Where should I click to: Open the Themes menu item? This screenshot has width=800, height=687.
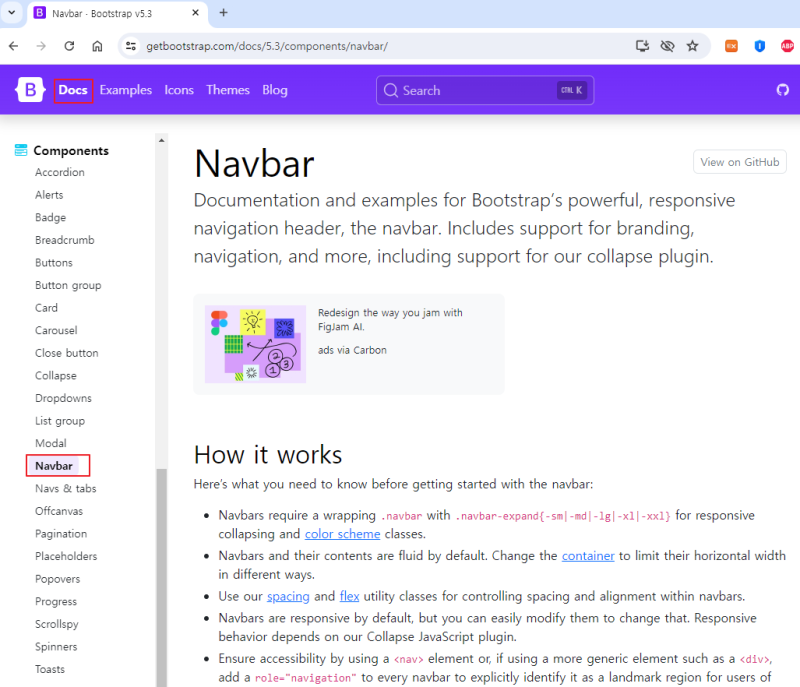tap(228, 90)
